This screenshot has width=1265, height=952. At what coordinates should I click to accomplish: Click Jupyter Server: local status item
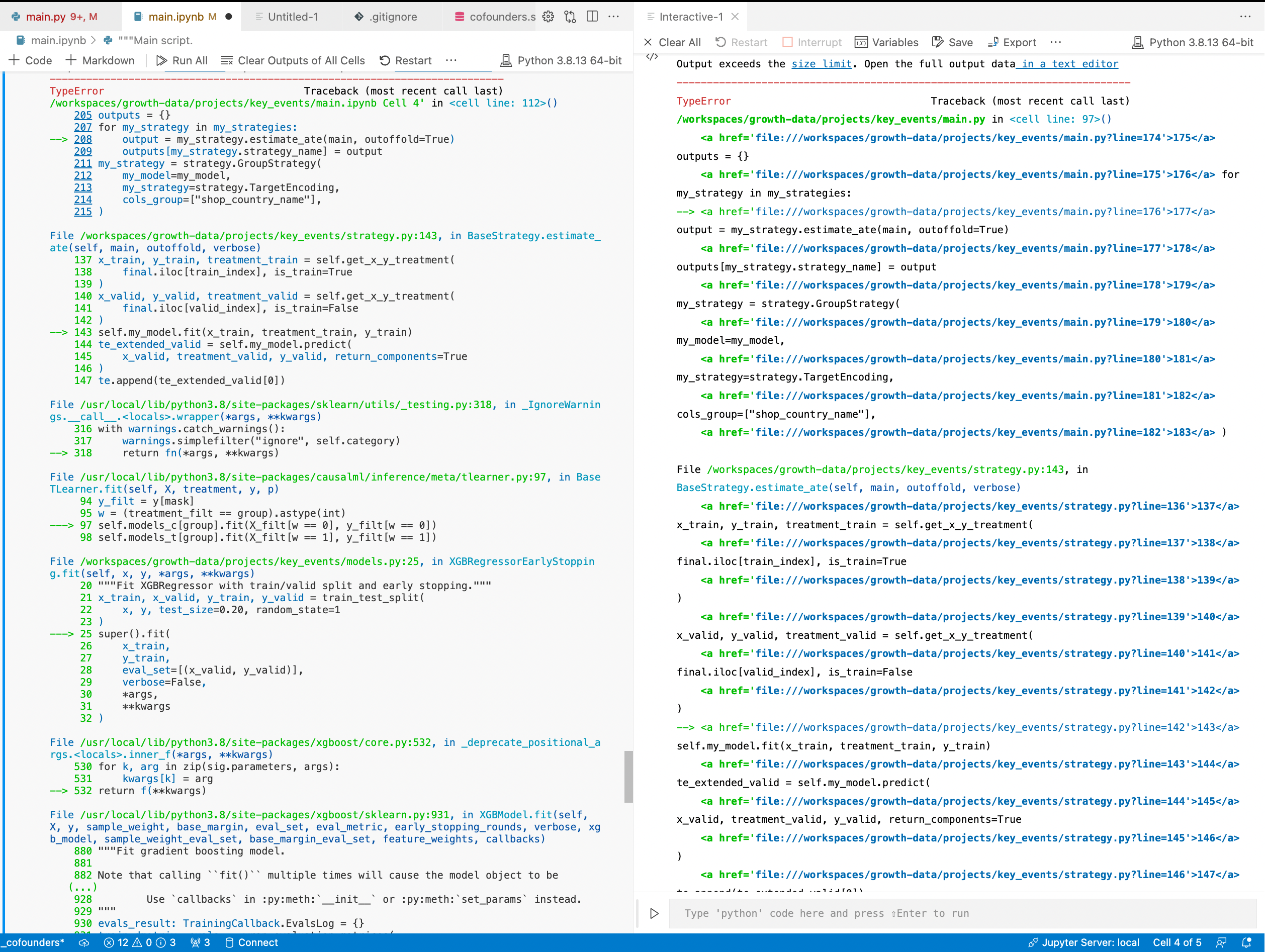[1083, 942]
